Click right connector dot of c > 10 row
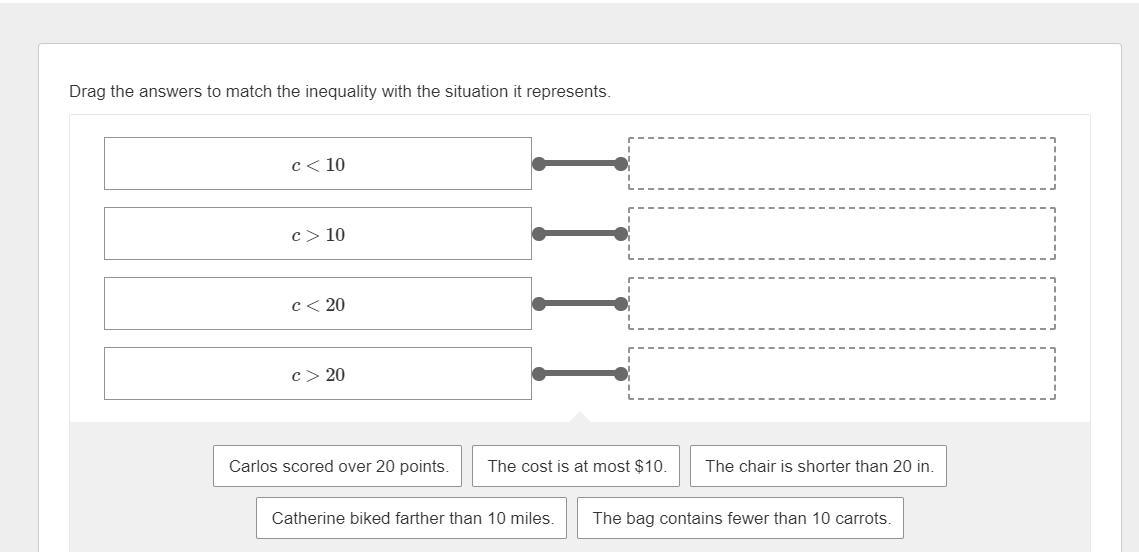Screen dimensions: 1139x552 [621, 234]
